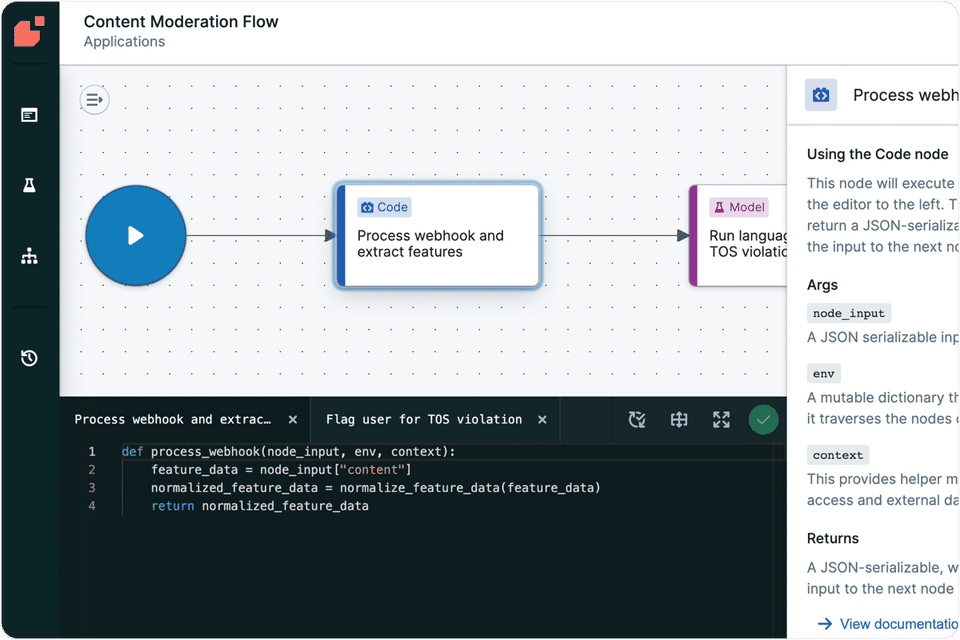
Task: Click the Code badge on the node
Action: (384, 207)
